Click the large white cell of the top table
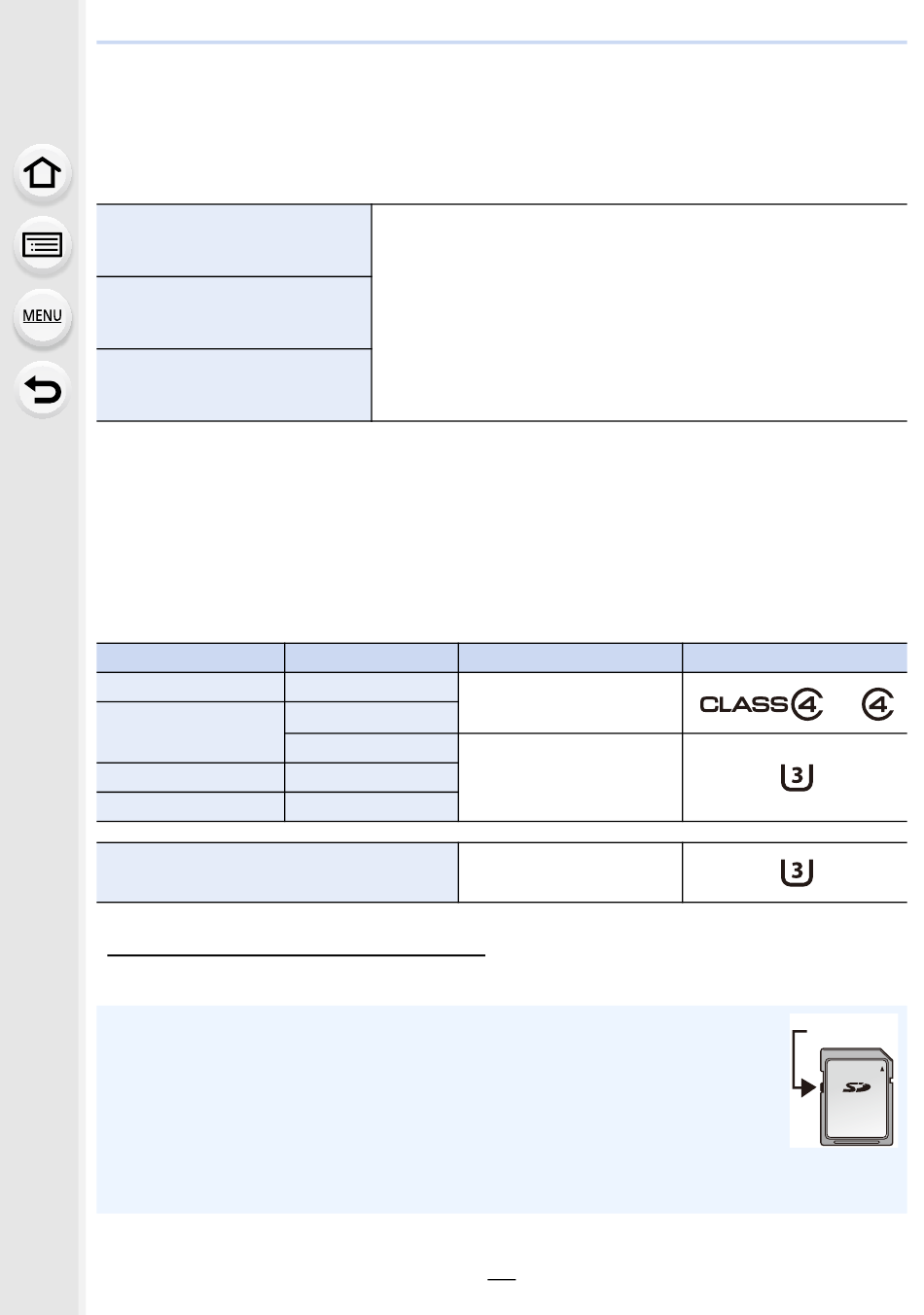 (639, 312)
